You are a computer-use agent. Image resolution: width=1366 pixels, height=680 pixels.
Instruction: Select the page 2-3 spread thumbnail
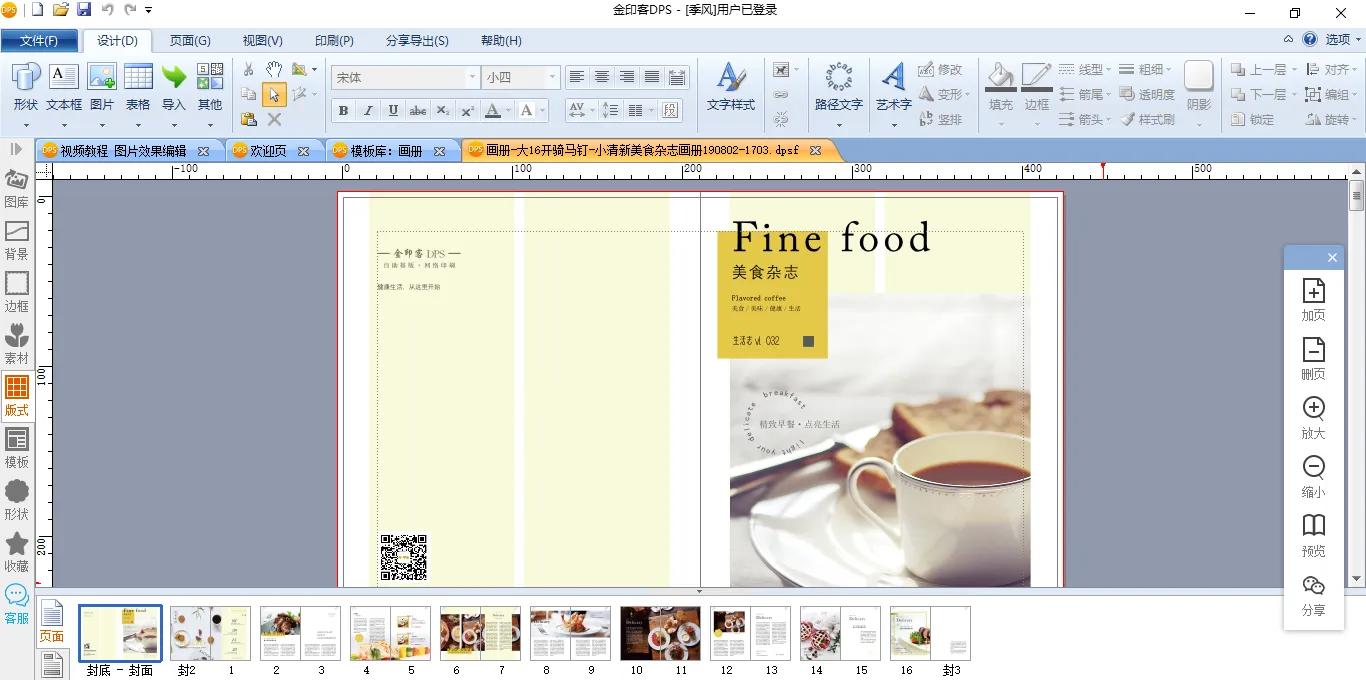click(x=300, y=633)
